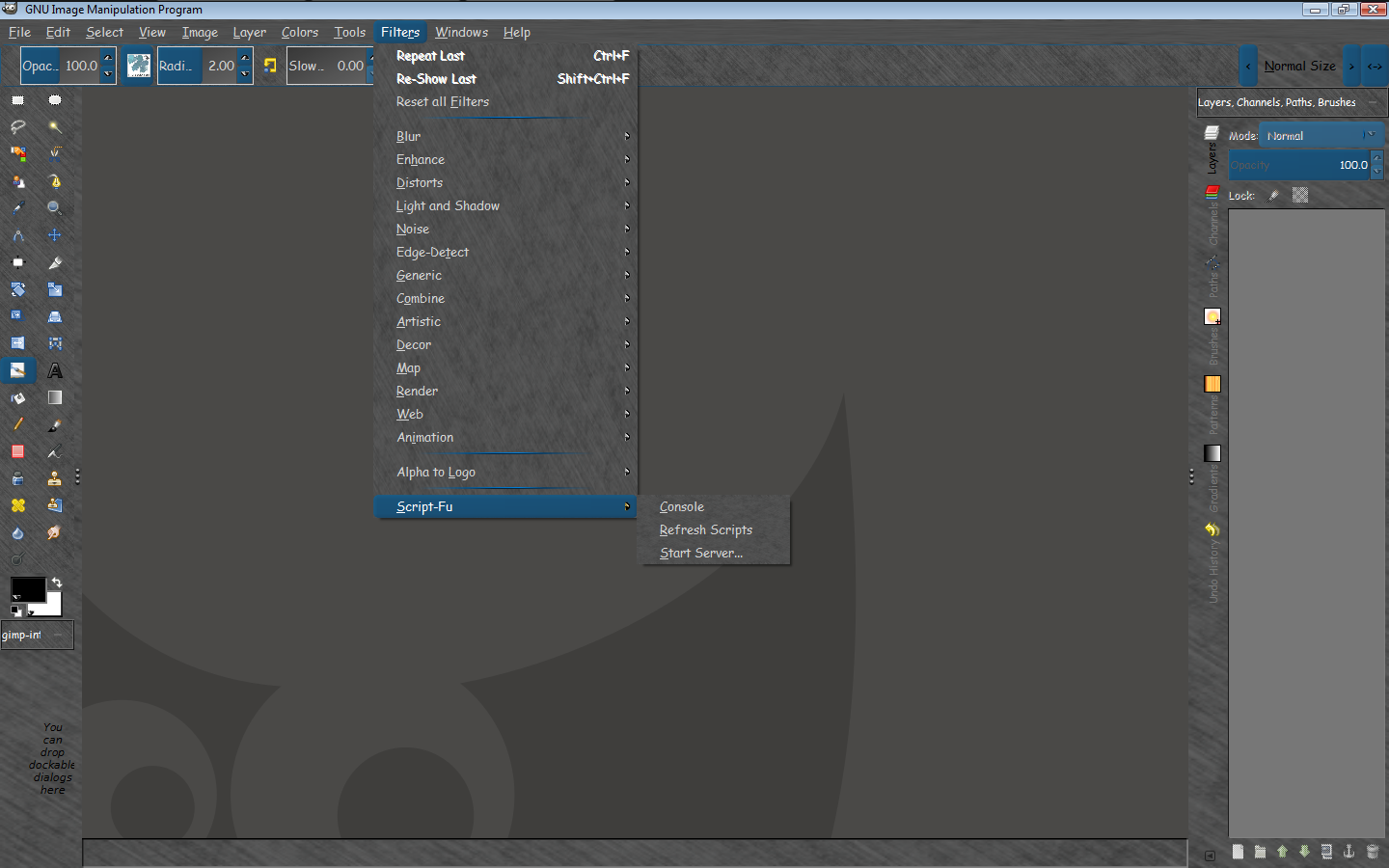The height and width of the screenshot is (868, 1389).
Task: Expand the Render submenu
Action: point(507,391)
